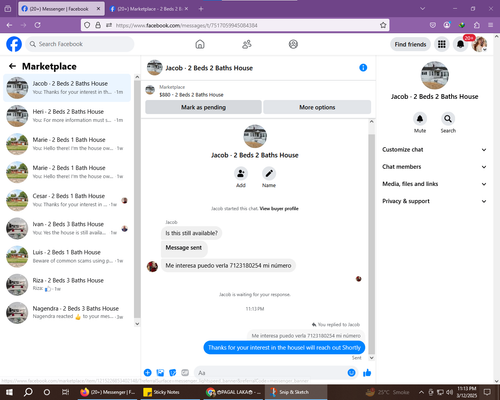500x400 pixels.
Task: Attach a file using the photo icon
Action: point(160,373)
